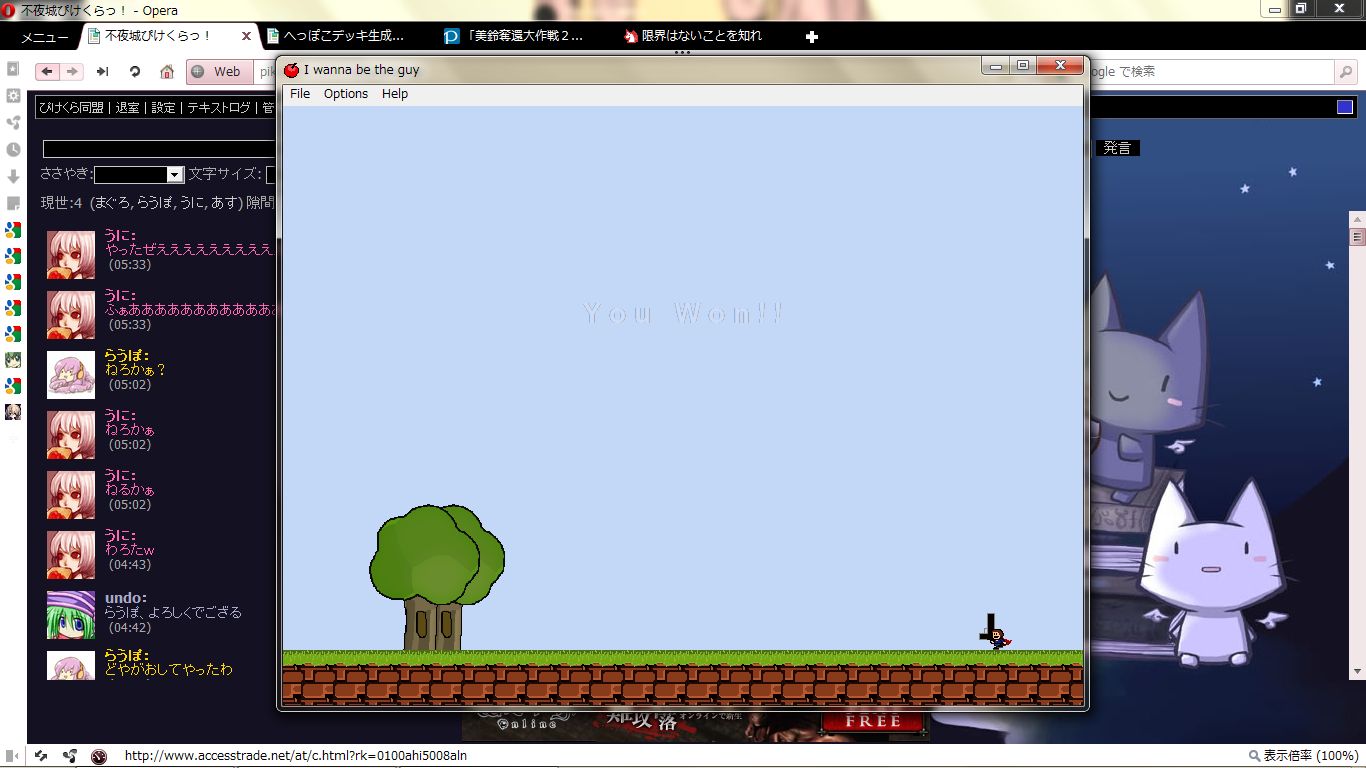Click the message らうぽ、よろしくでござる
The image size is (1366, 768).
pos(173,612)
